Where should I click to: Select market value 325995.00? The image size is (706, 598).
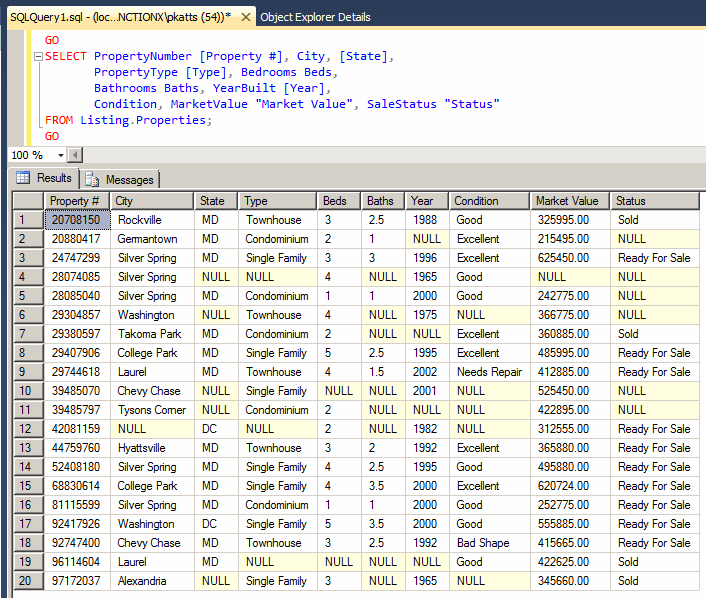tap(570, 220)
